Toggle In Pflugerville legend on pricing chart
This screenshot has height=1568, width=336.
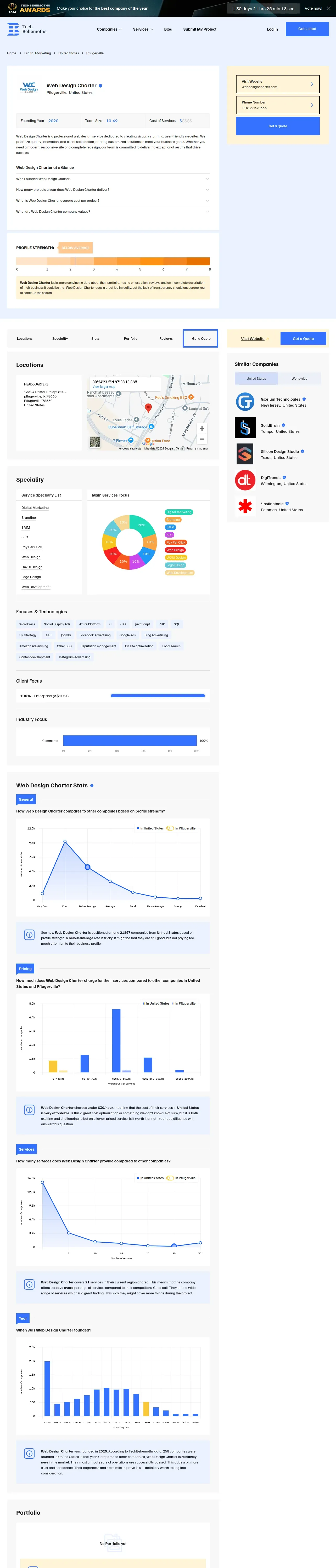183,1004
